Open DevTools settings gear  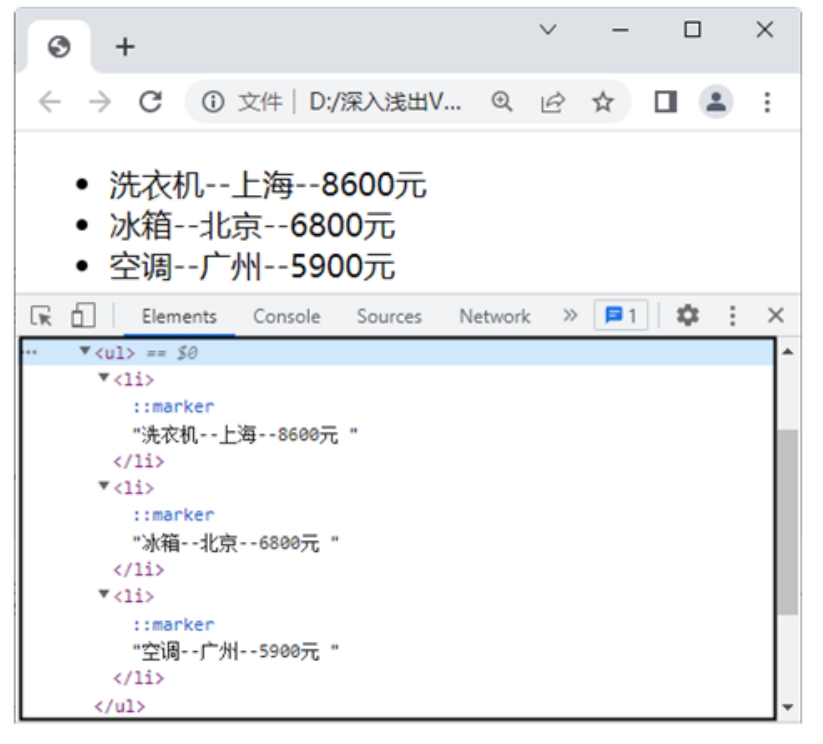click(687, 316)
